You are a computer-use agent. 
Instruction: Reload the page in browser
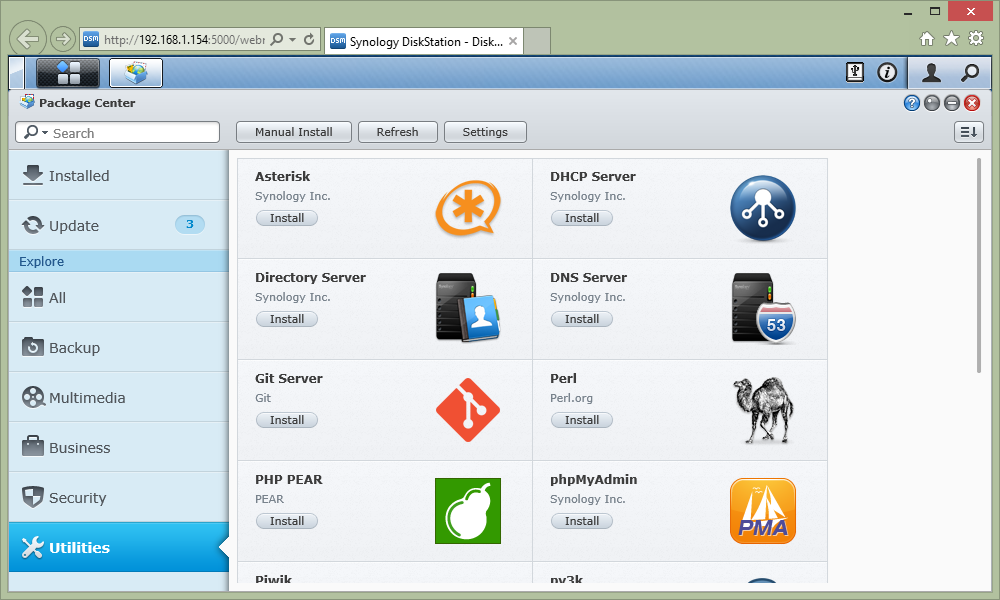coord(309,40)
